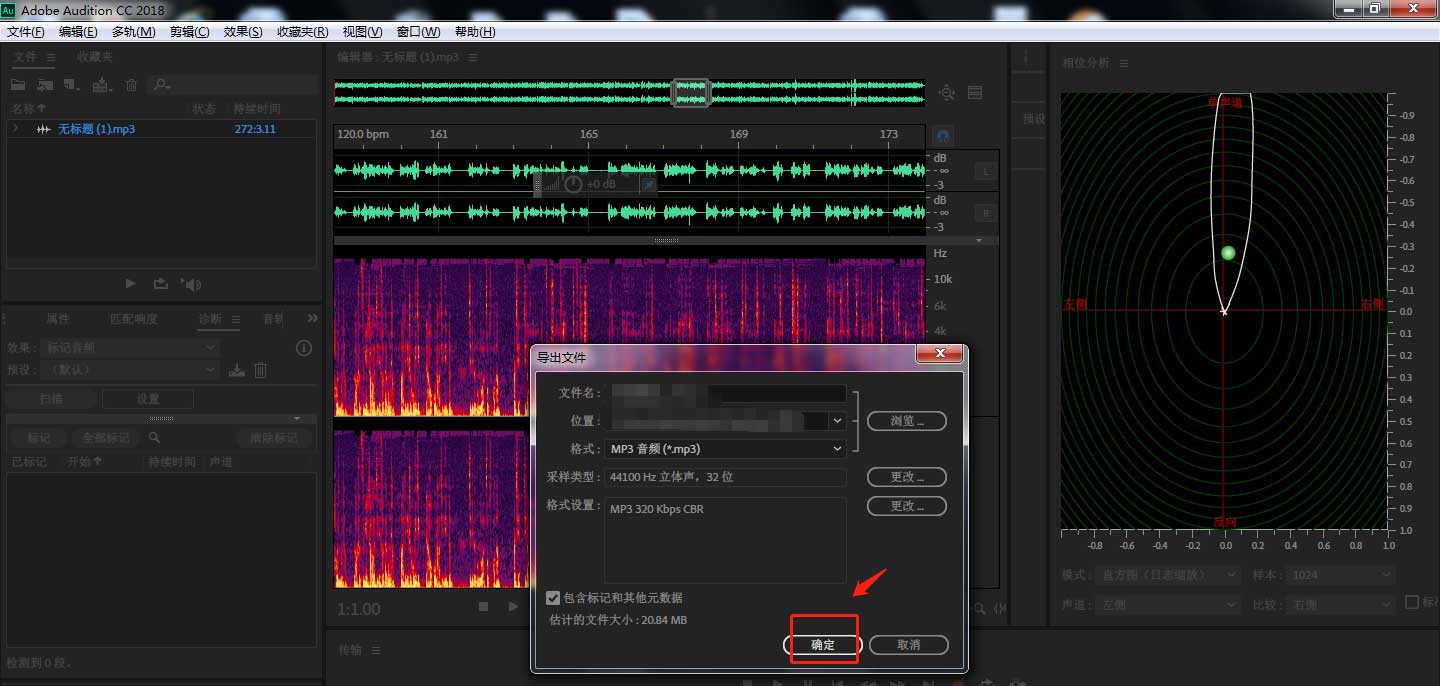Click the trash icon in Files panel
The width and height of the screenshot is (1440, 686).
pyautogui.click(x=131, y=86)
